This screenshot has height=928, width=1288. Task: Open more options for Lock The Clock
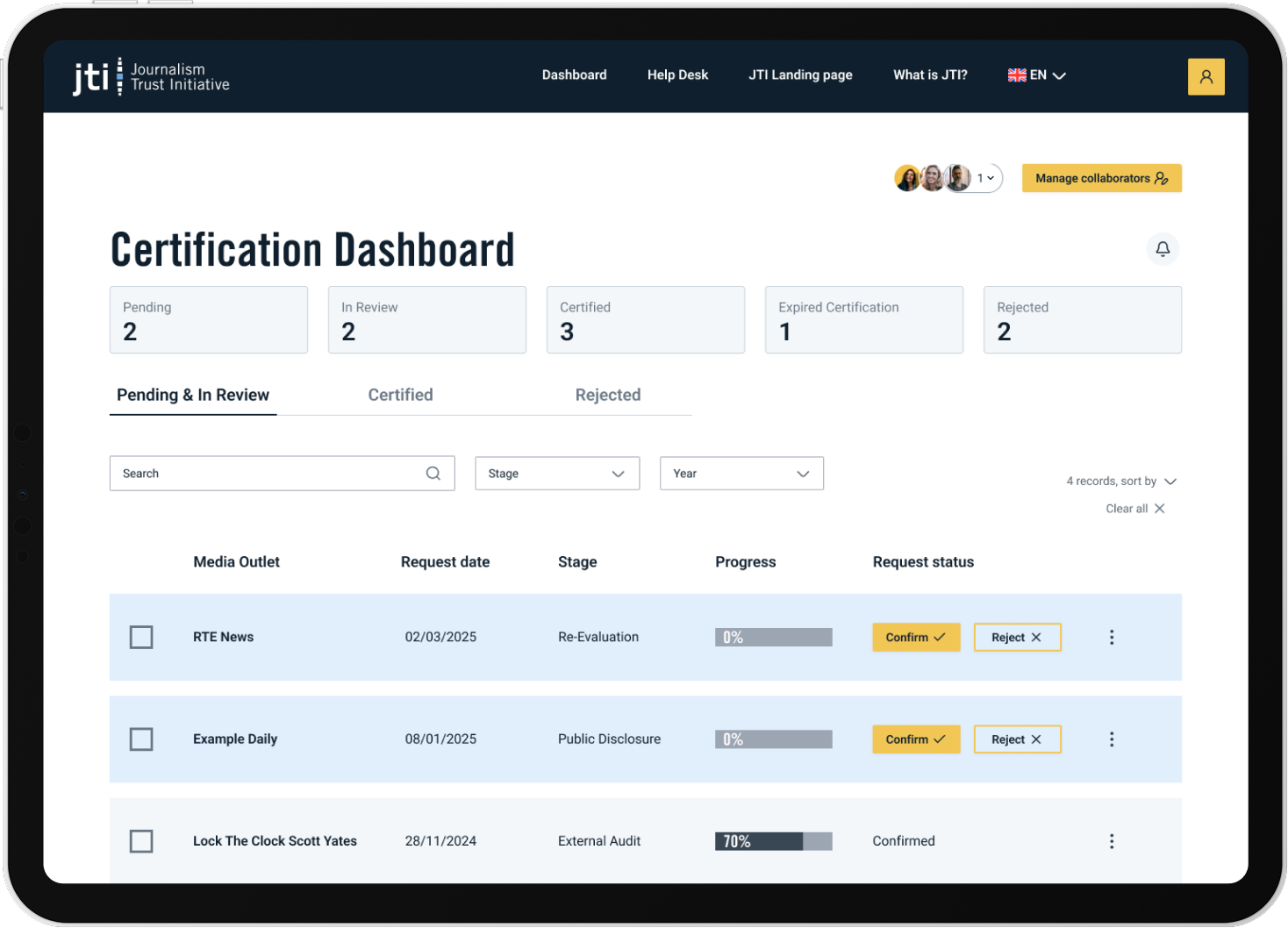1112,841
